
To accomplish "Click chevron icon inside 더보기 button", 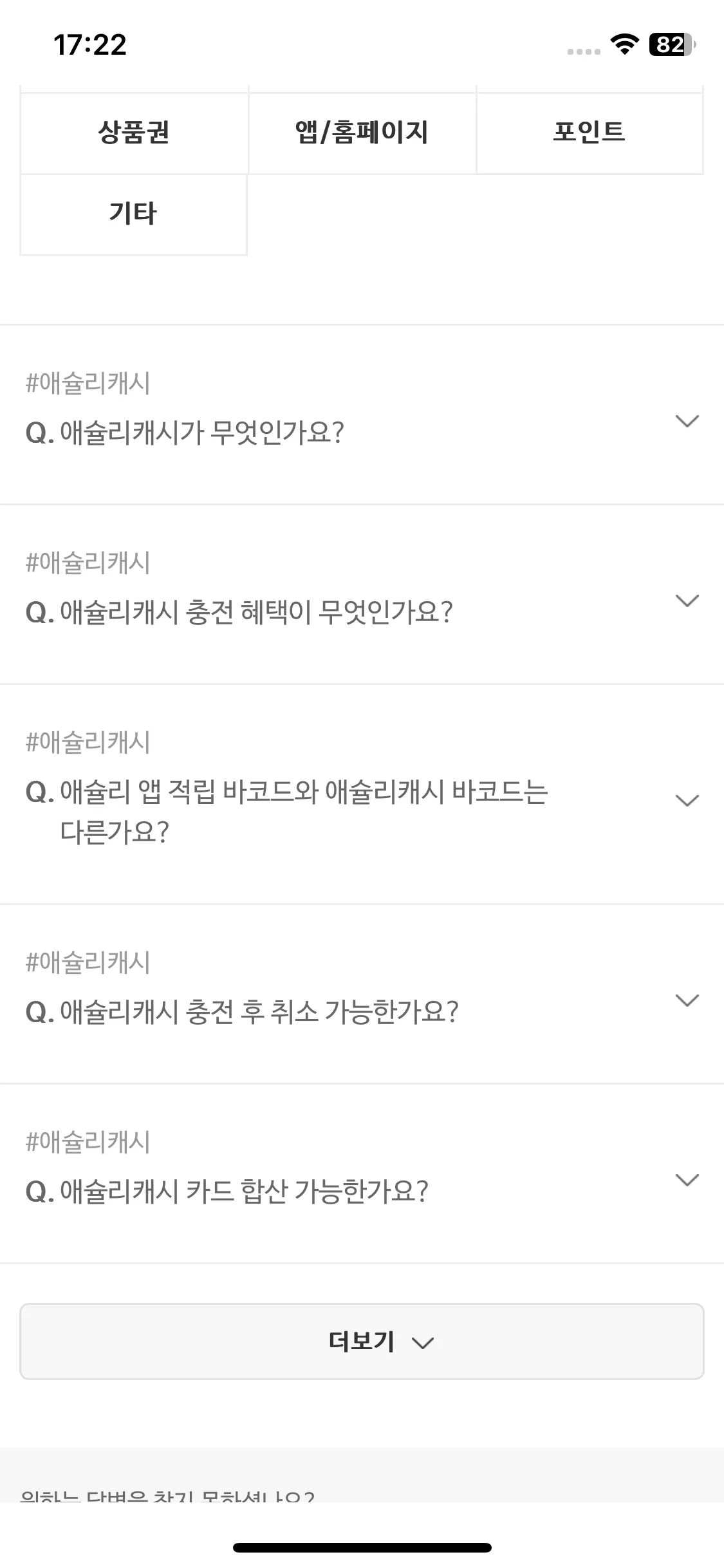I will [423, 1343].
